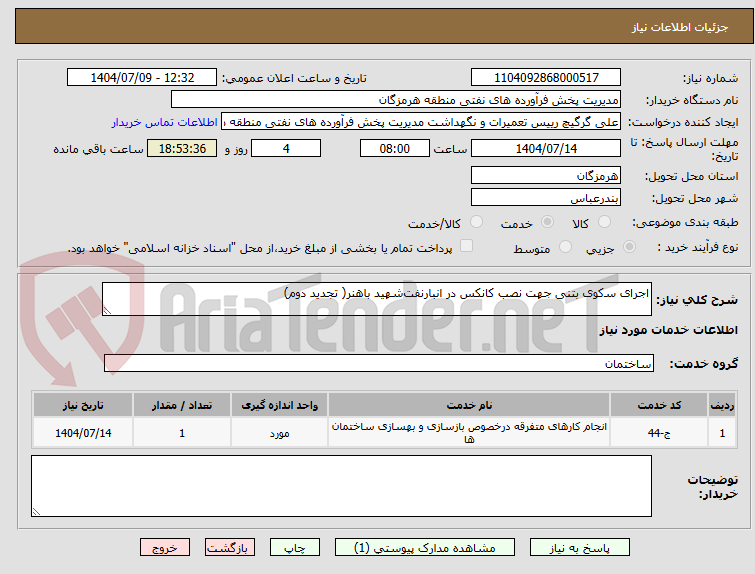Image resolution: width=755 pixels, height=574 pixels.
Task: Click the request creator field
Action: tap(421, 122)
